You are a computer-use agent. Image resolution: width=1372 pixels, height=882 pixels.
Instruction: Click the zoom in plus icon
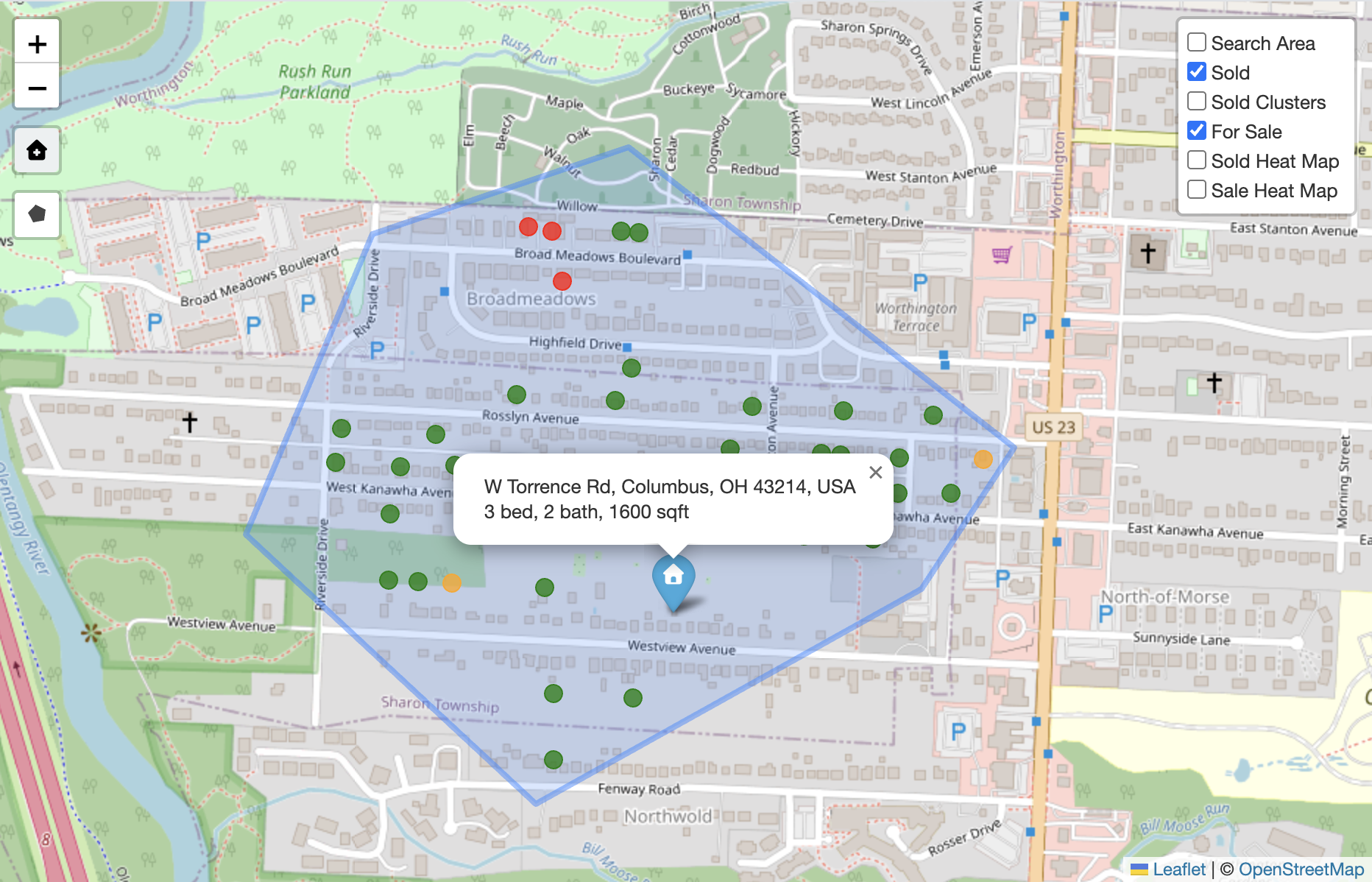tap(36, 43)
